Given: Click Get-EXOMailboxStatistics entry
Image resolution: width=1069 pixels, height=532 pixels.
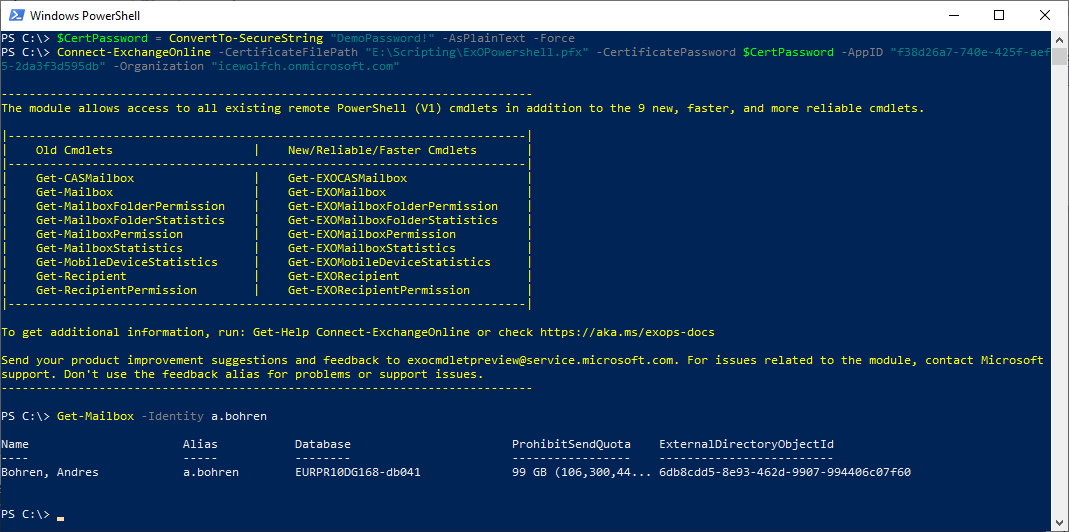Looking at the screenshot, I should (372, 248).
